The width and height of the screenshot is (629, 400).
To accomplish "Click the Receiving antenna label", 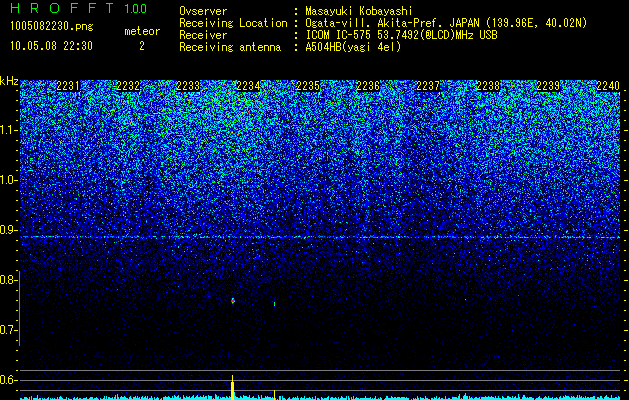I will [230, 47].
